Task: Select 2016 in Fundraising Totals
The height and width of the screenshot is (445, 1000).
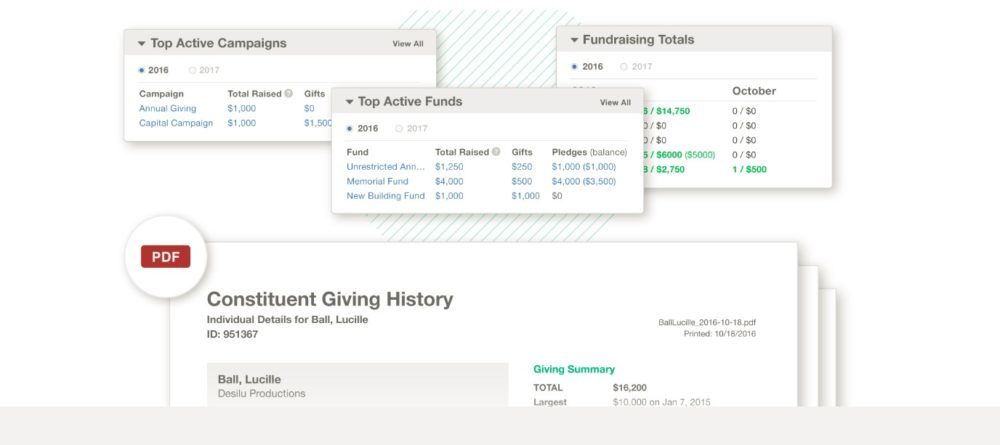Action: coord(574,66)
